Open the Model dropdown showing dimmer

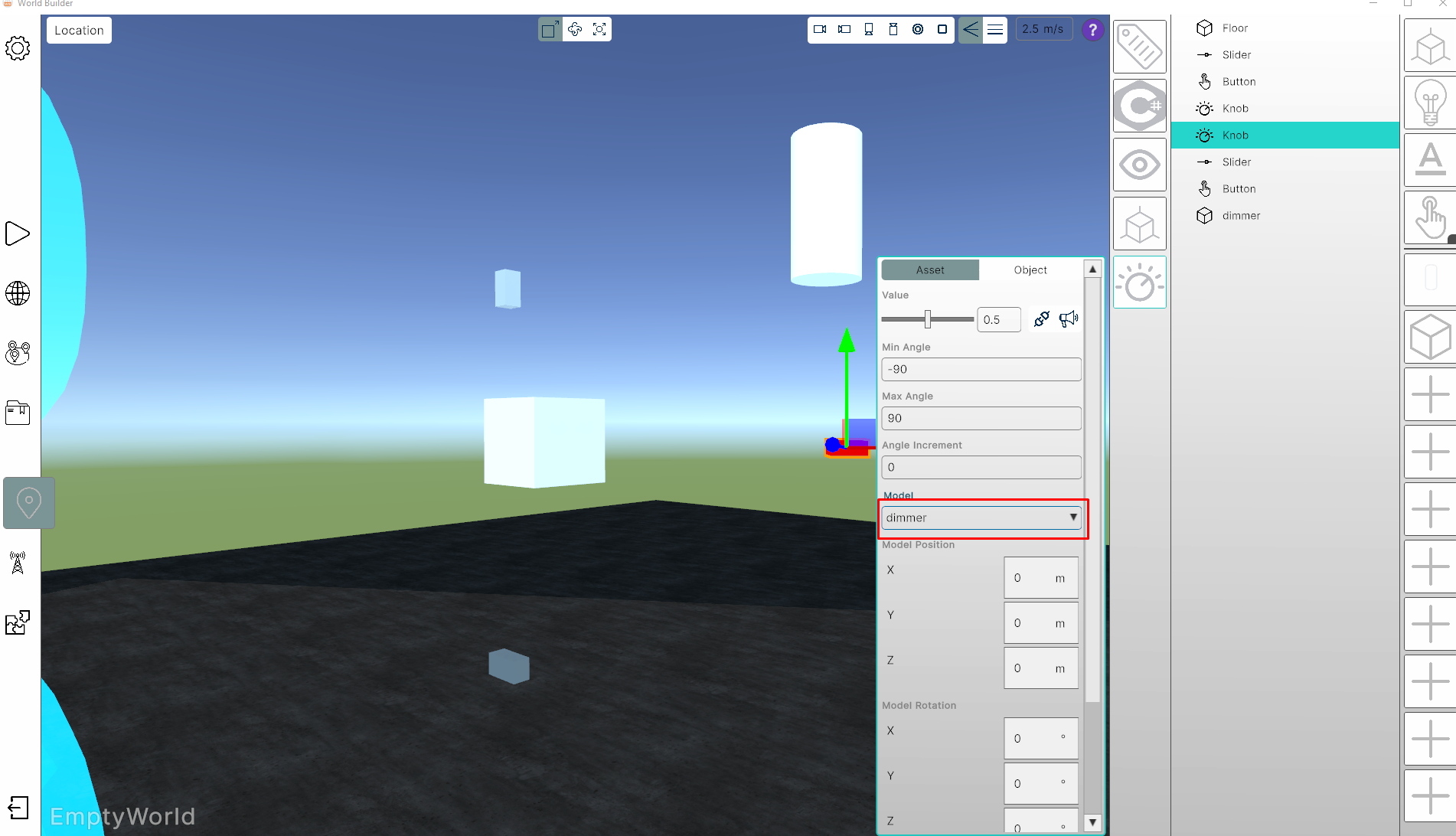point(981,518)
